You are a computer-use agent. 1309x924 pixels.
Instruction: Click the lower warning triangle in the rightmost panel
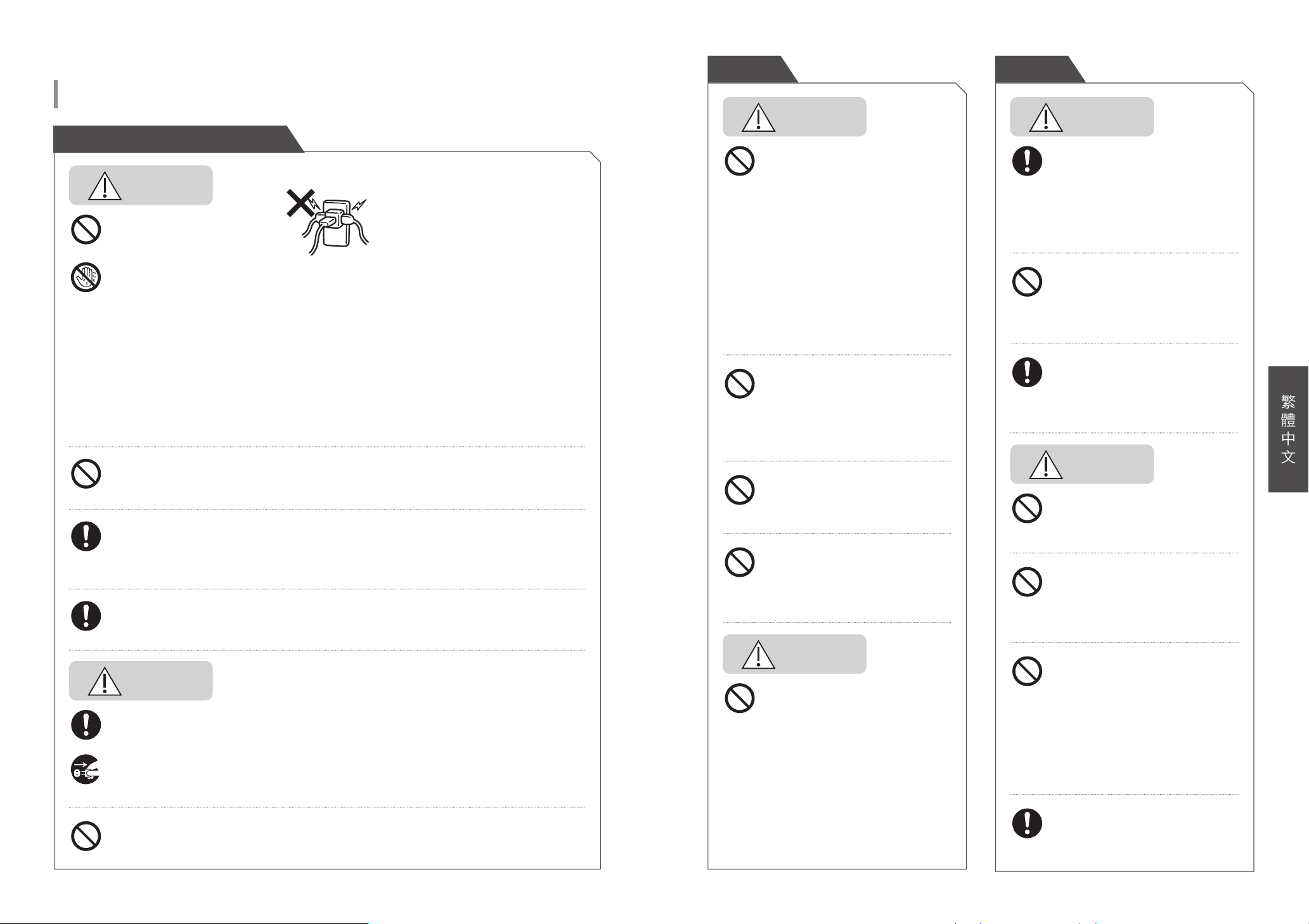pos(1046,465)
